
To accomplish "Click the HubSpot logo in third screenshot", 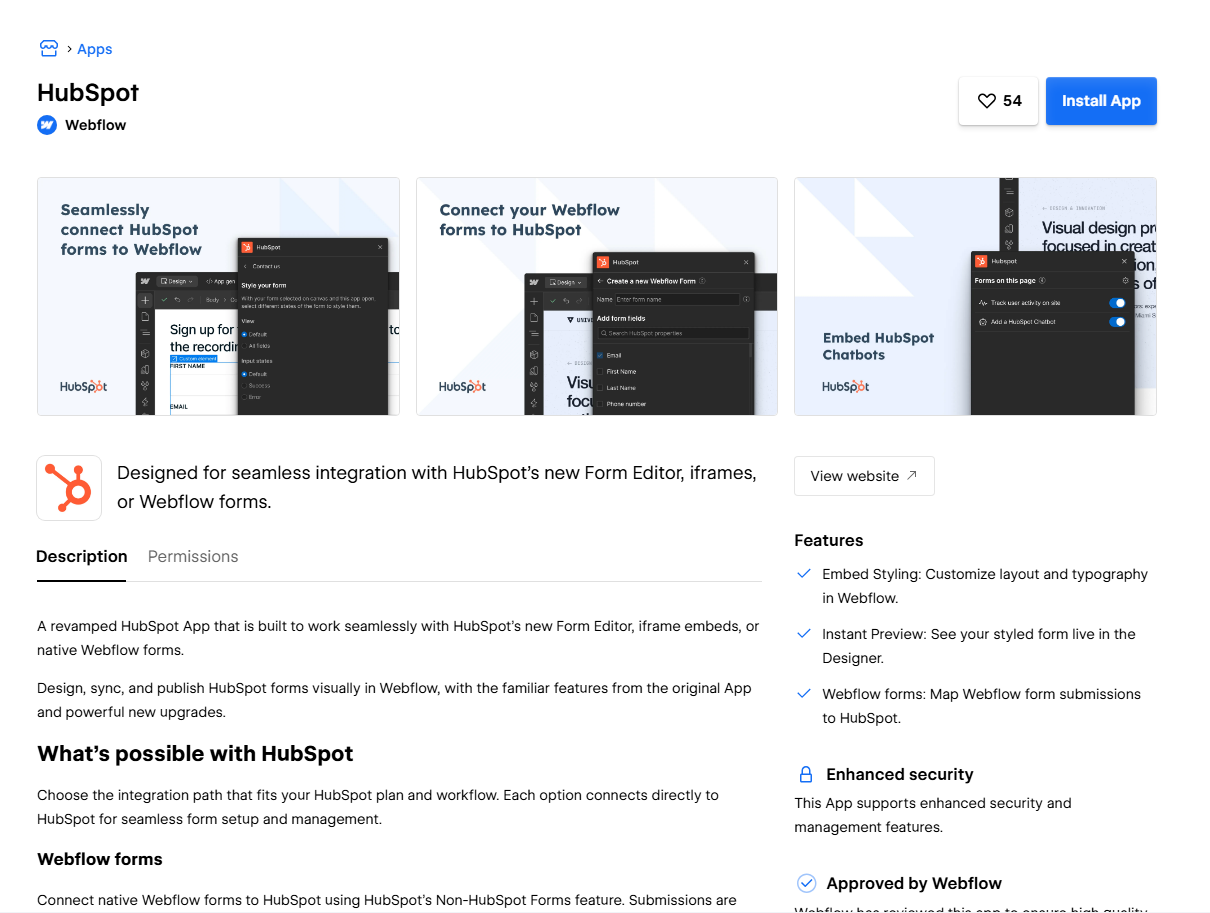I will pos(846,386).
